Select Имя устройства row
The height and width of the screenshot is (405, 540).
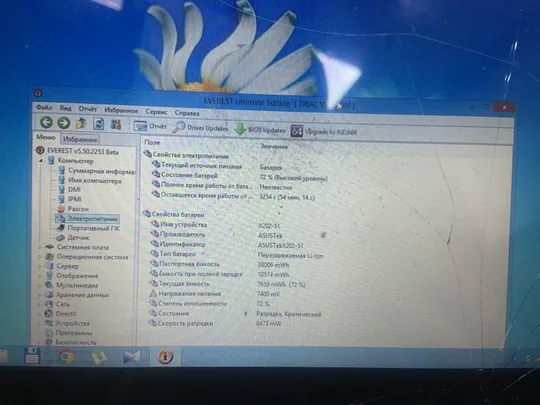point(215,225)
